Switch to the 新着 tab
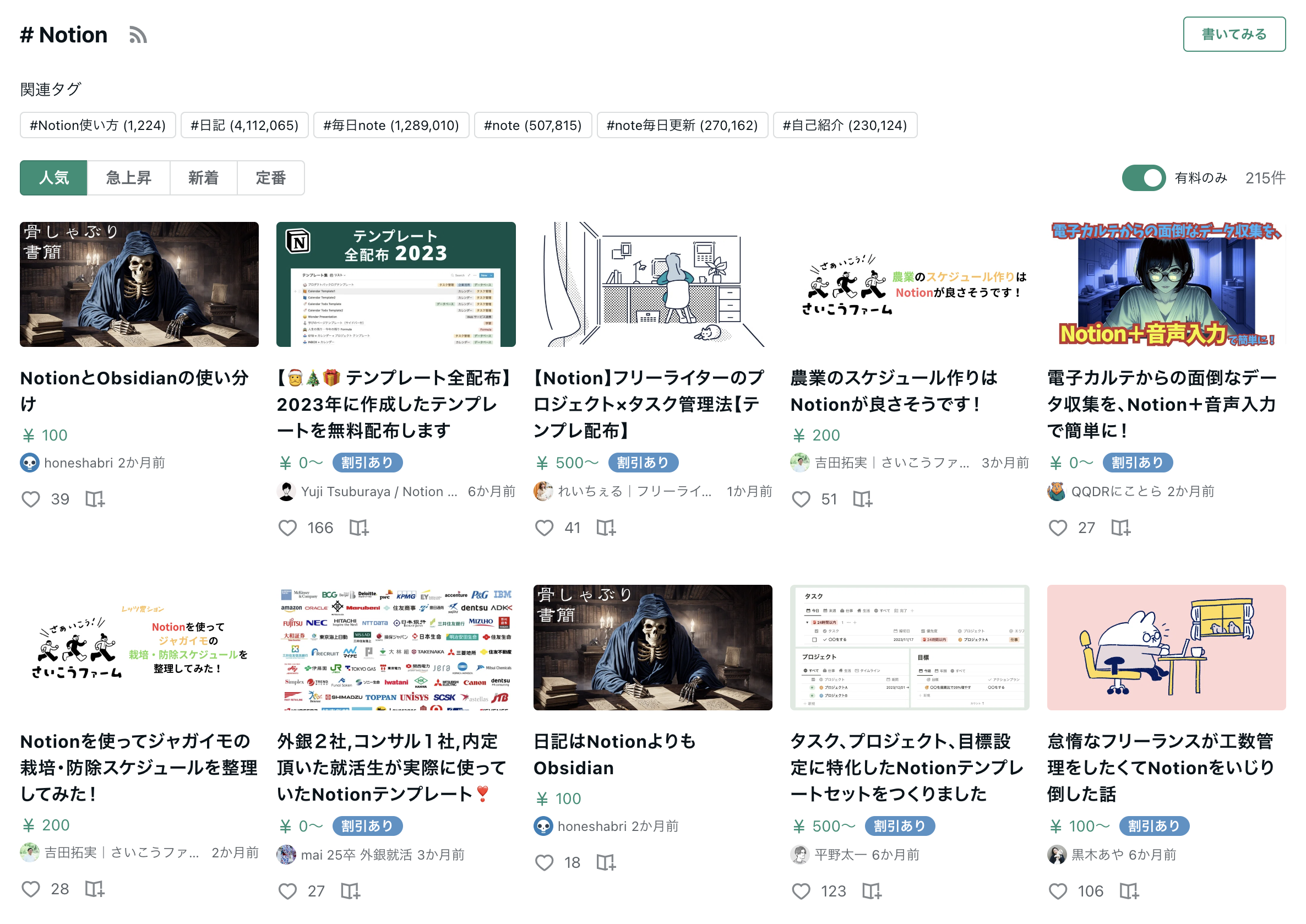The width and height of the screenshot is (1306, 924). point(203,178)
